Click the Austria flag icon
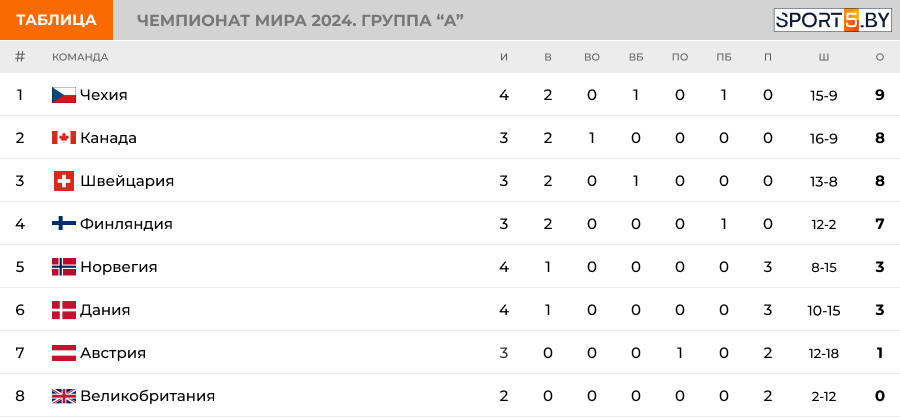Viewport: 900px width, 417px height. pos(64,353)
